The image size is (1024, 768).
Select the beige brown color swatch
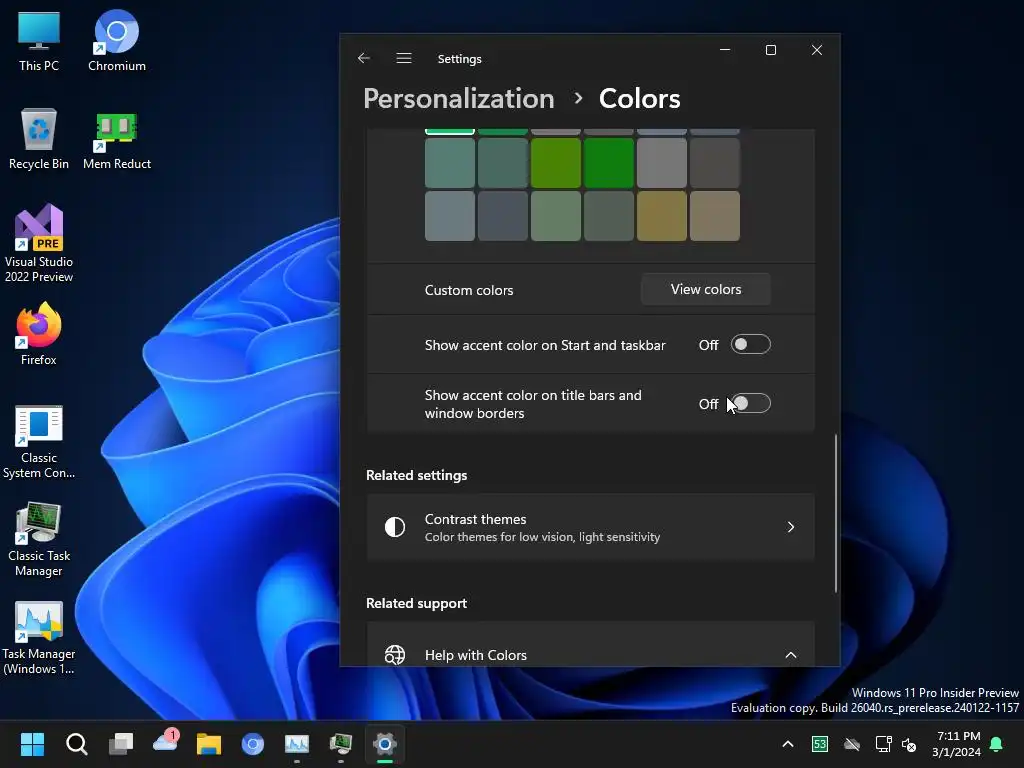714,216
